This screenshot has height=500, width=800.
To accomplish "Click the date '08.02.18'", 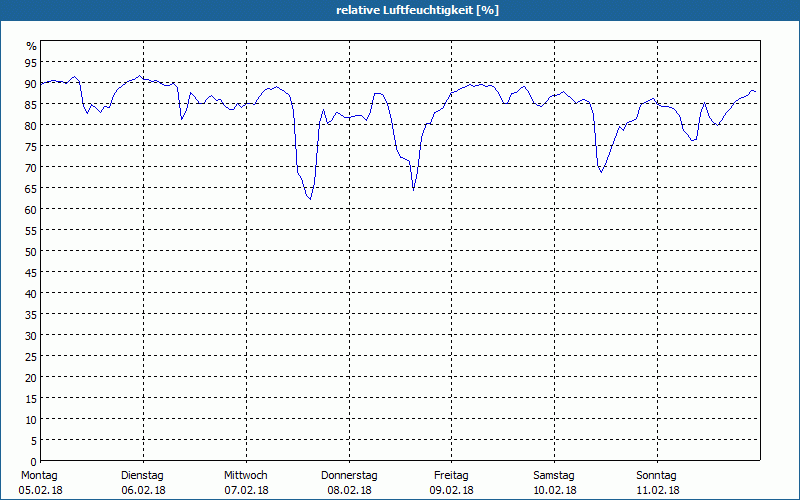I will tap(349, 490).
